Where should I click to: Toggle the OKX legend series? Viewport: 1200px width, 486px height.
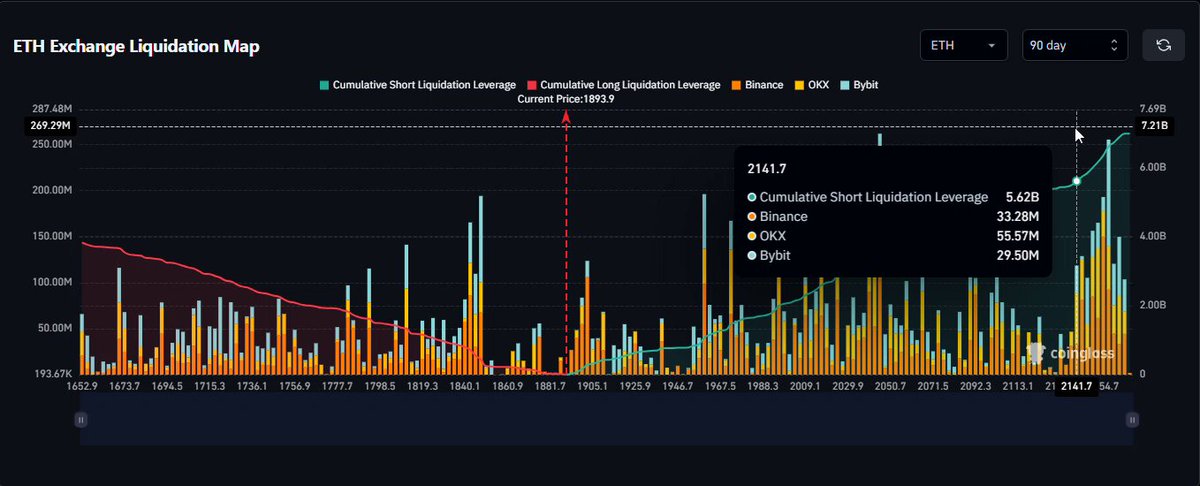tap(811, 85)
